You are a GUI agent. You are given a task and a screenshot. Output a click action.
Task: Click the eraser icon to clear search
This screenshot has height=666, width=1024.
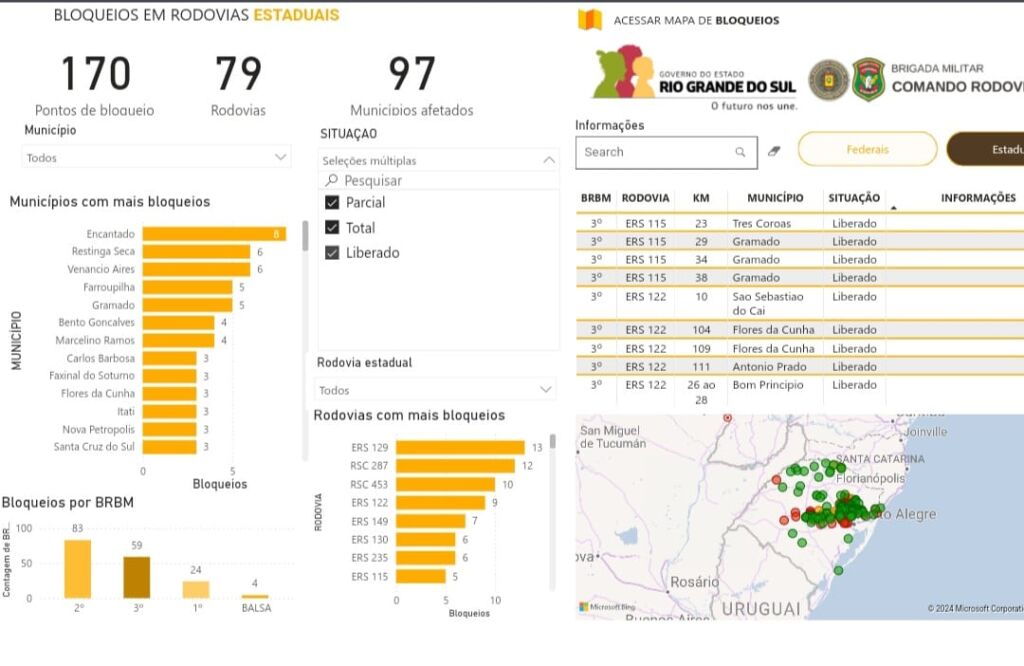pyautogui.click(x=773, y=152)
